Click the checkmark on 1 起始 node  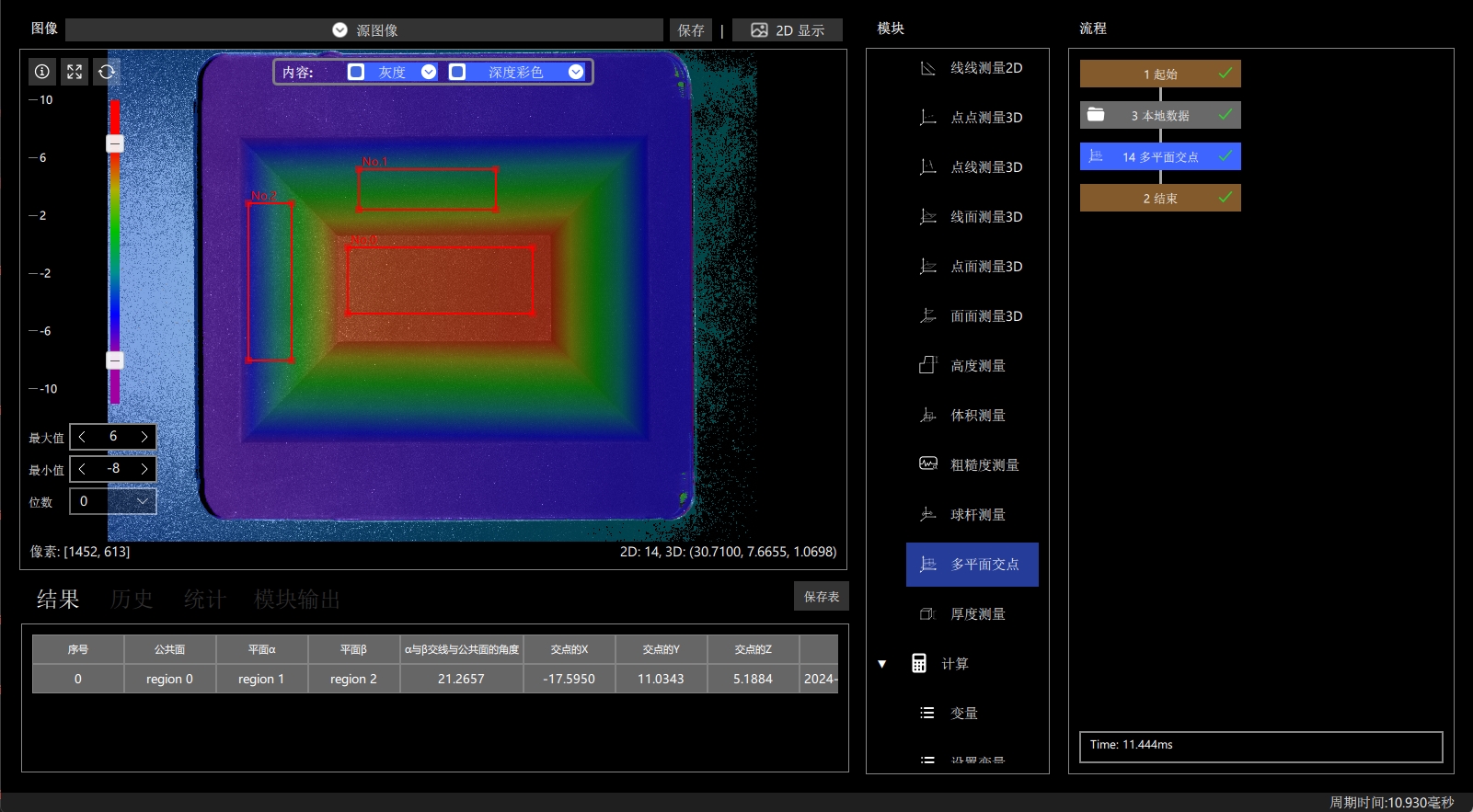1226,73
